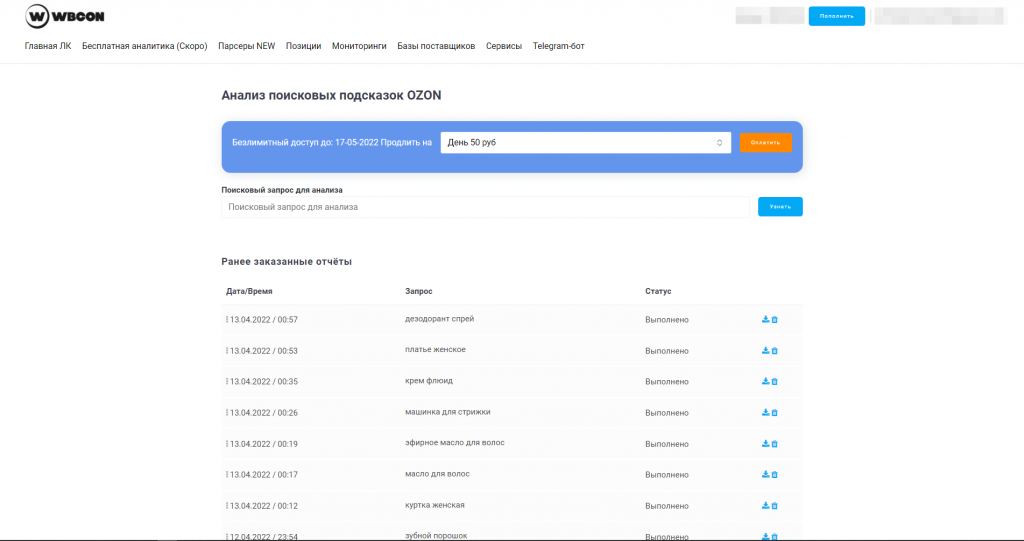Open Мониторинги menu item
Viewport: 1024px width, 541px height.
click(x=359, y=46)
